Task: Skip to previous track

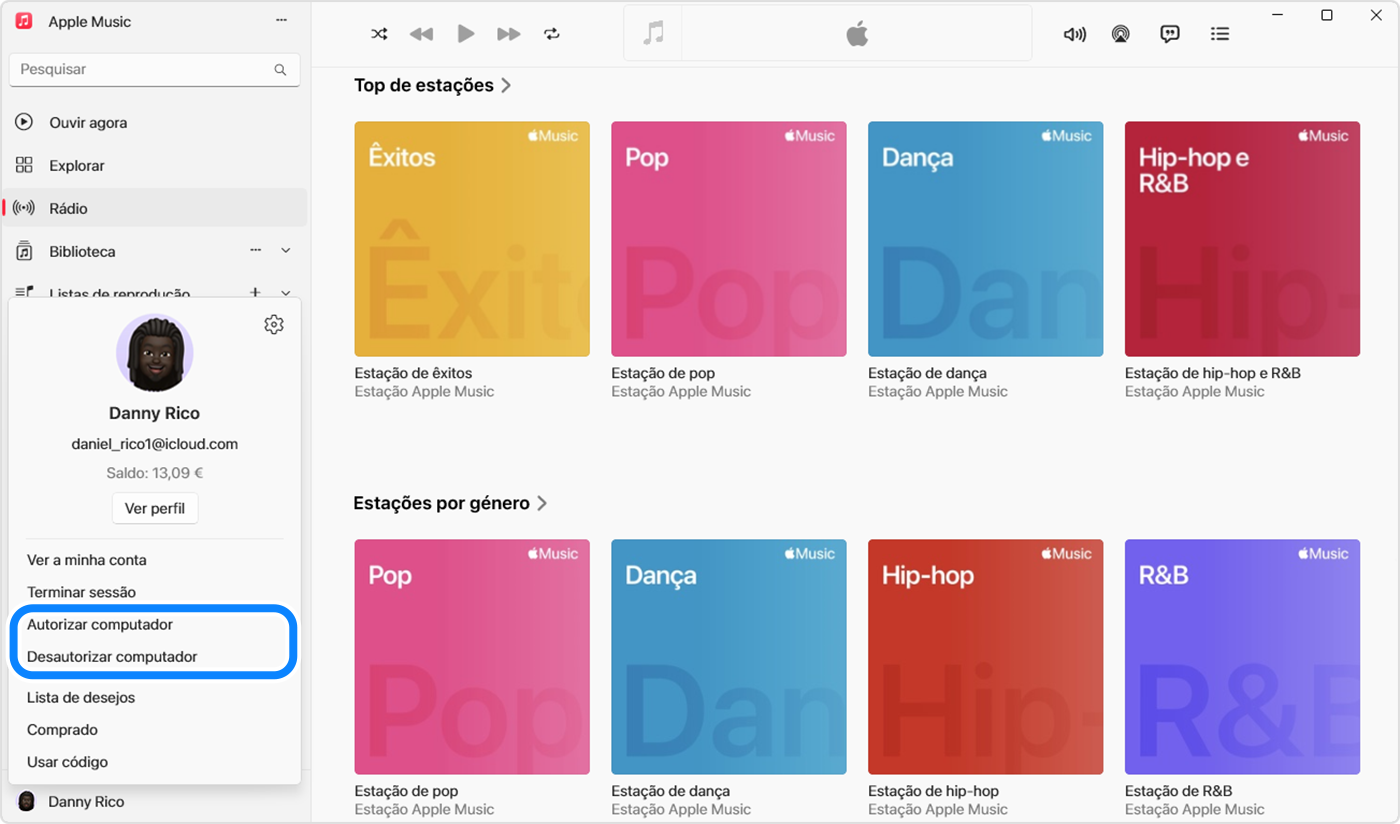Action: point(421,34)
